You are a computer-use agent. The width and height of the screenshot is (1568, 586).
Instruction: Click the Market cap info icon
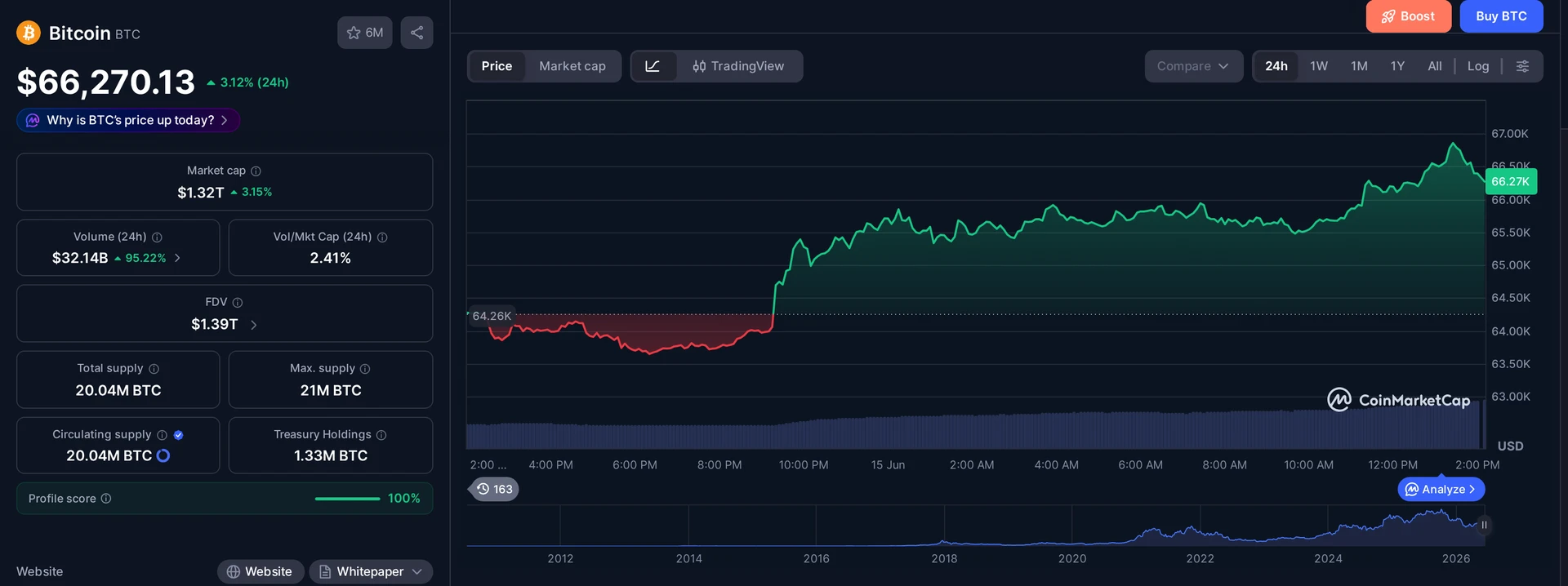(256, 171)
